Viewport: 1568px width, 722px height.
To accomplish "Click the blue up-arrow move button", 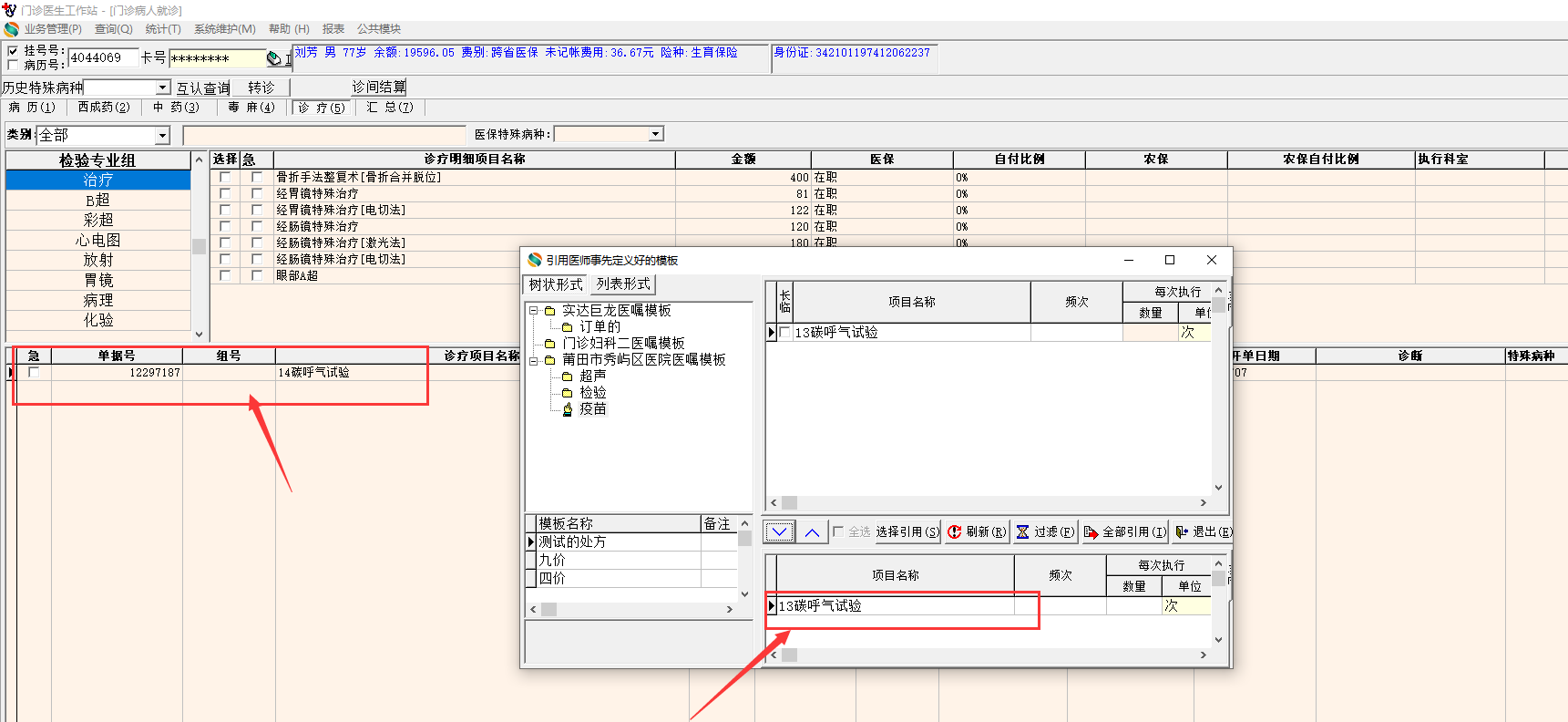I will 812,531.
